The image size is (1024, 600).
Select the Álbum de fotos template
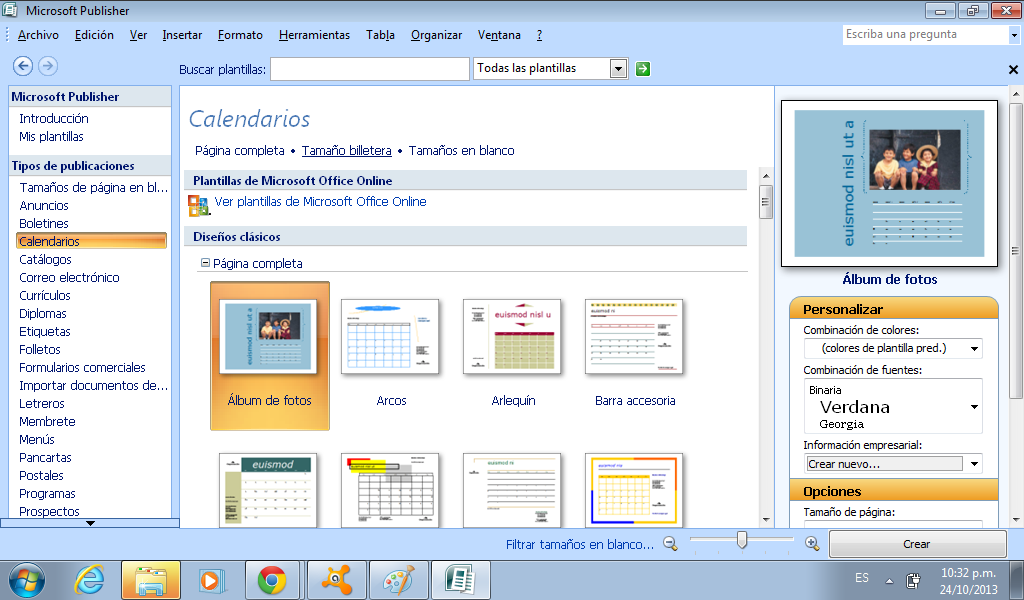pos(270,356)
